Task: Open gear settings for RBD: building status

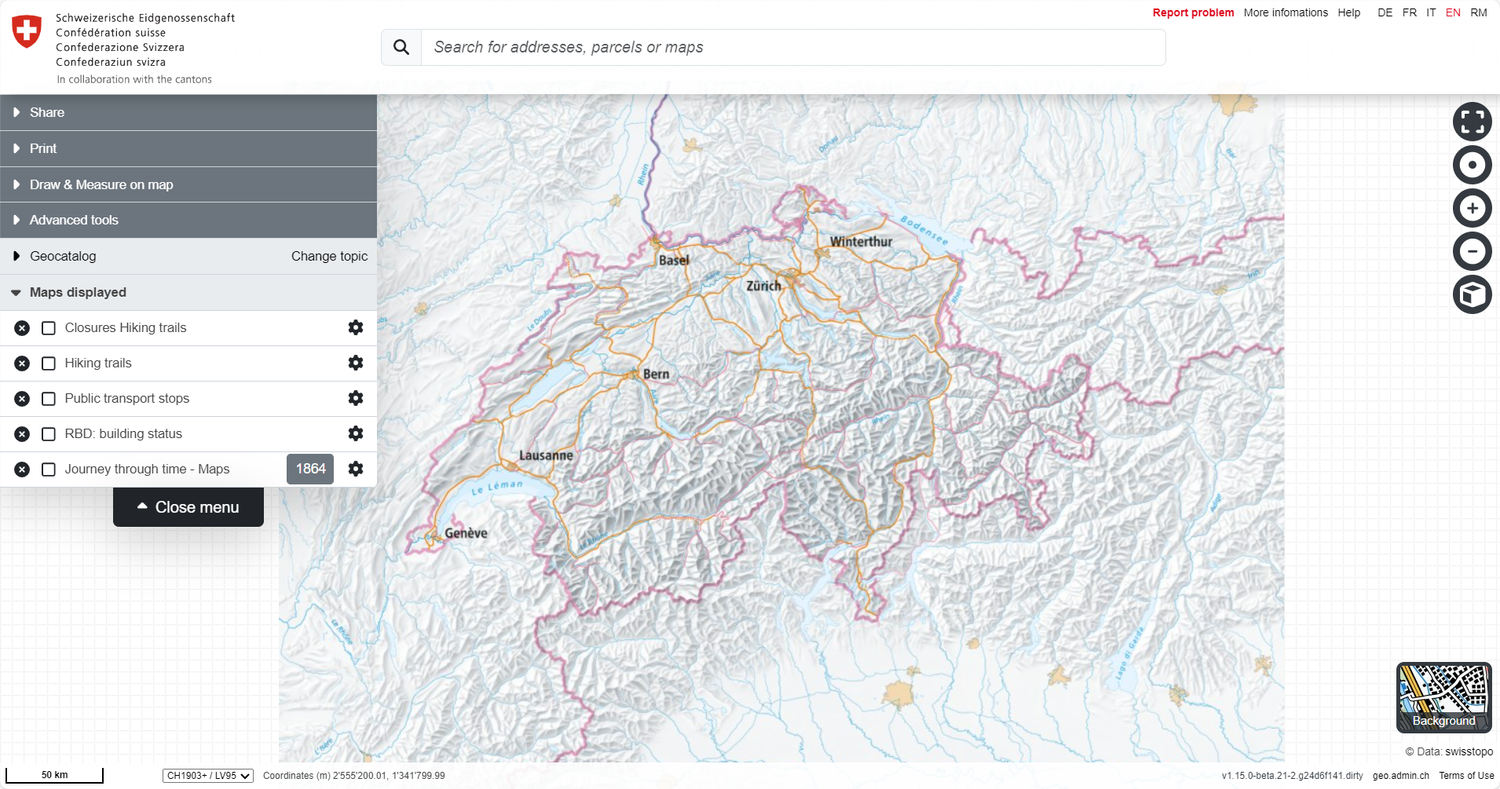Action: [x=355, y=434]
